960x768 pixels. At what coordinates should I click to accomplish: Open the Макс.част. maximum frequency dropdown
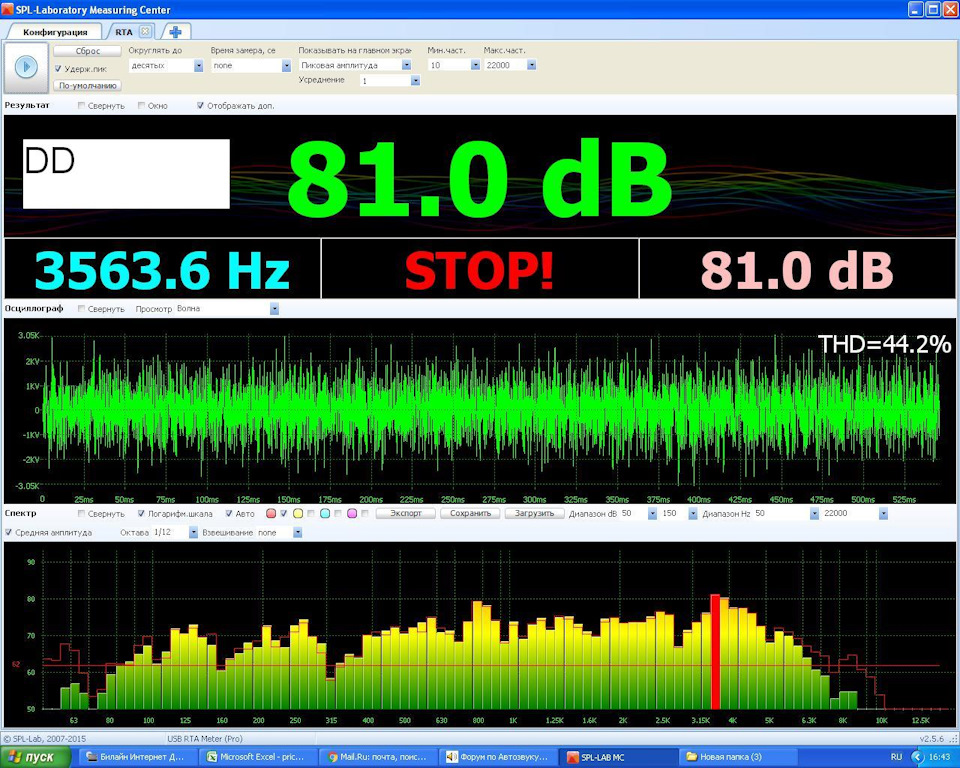[x=531, y=65]
